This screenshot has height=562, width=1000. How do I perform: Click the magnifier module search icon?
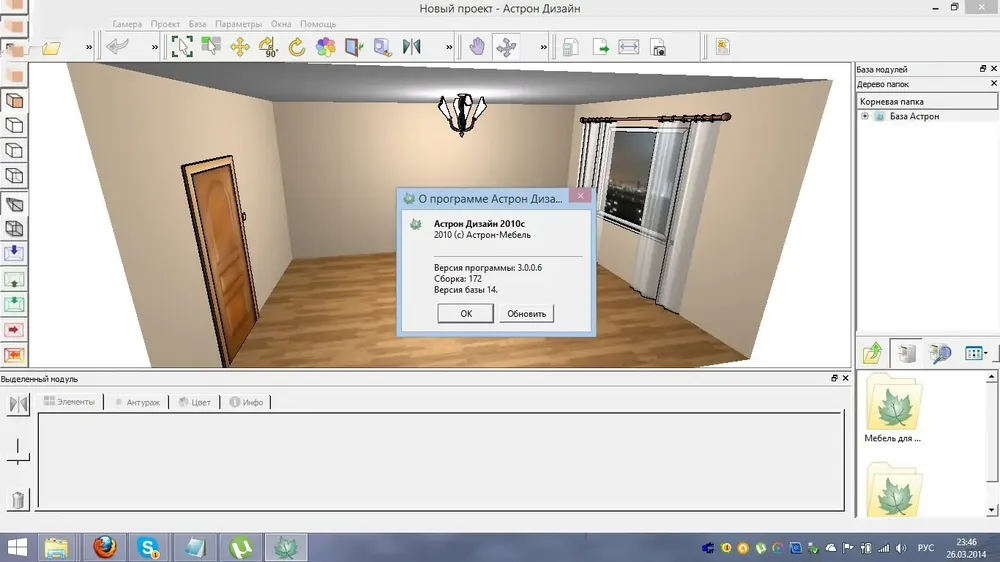(x=383, y=47)
